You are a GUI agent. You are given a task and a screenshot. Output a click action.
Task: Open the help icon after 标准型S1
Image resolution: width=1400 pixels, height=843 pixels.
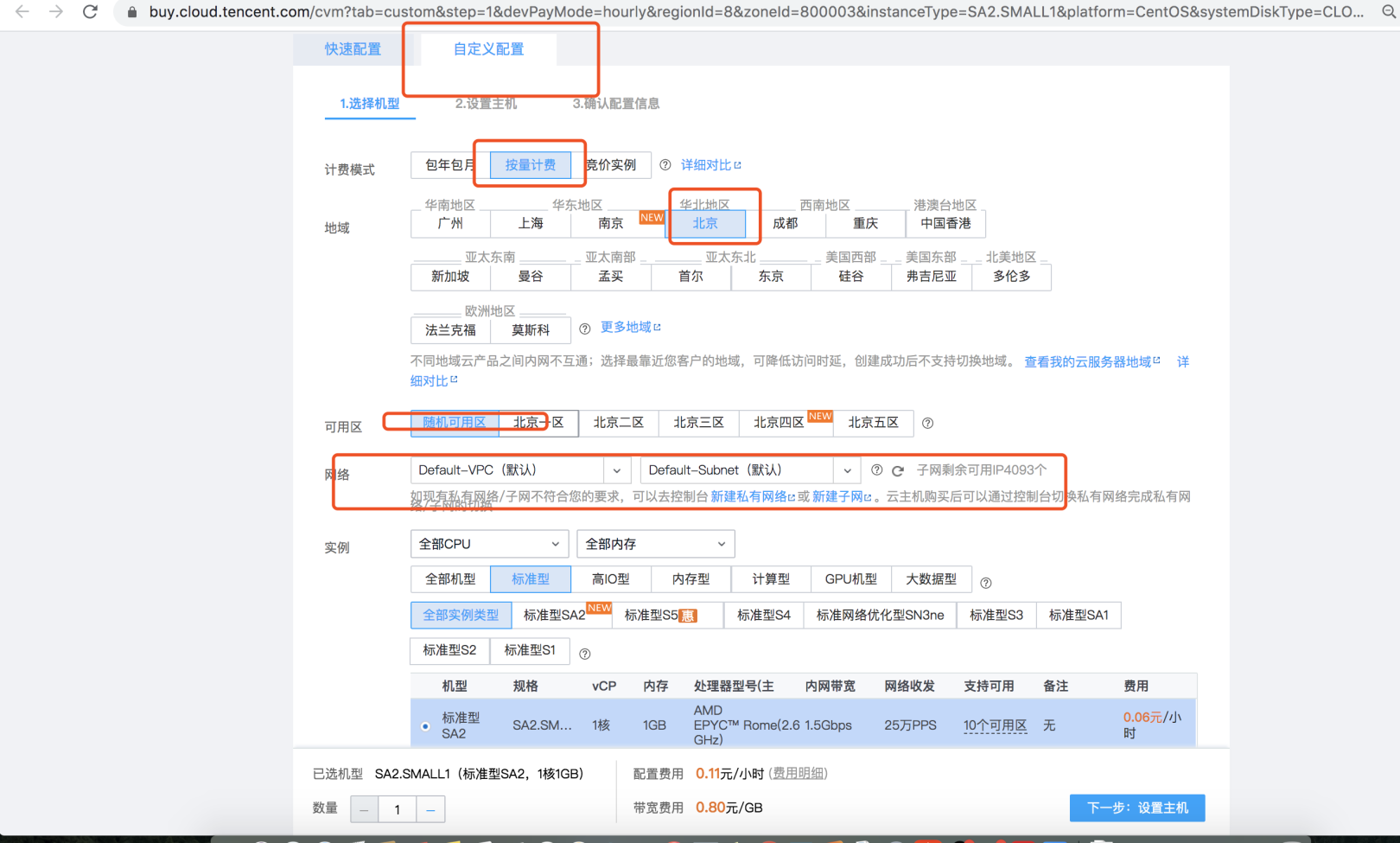585,654
